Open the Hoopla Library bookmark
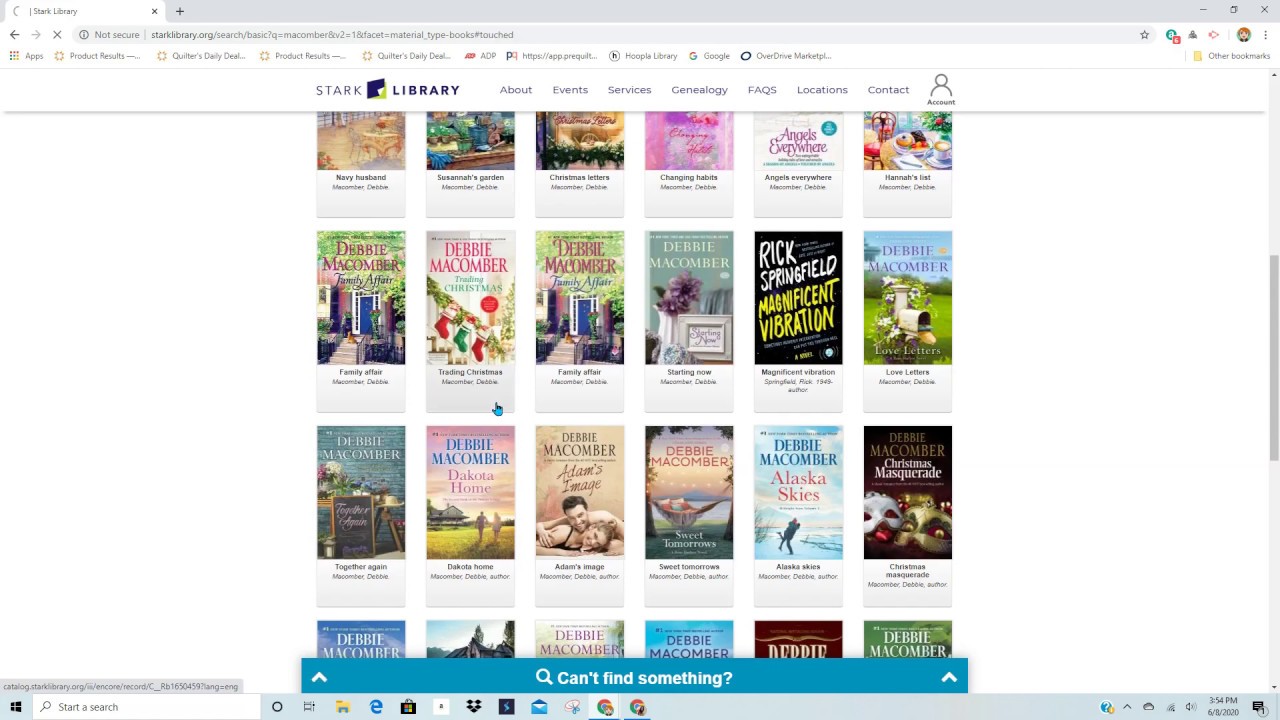Image resolution: width=1280 pixels, height=720 pixels. 643,56
